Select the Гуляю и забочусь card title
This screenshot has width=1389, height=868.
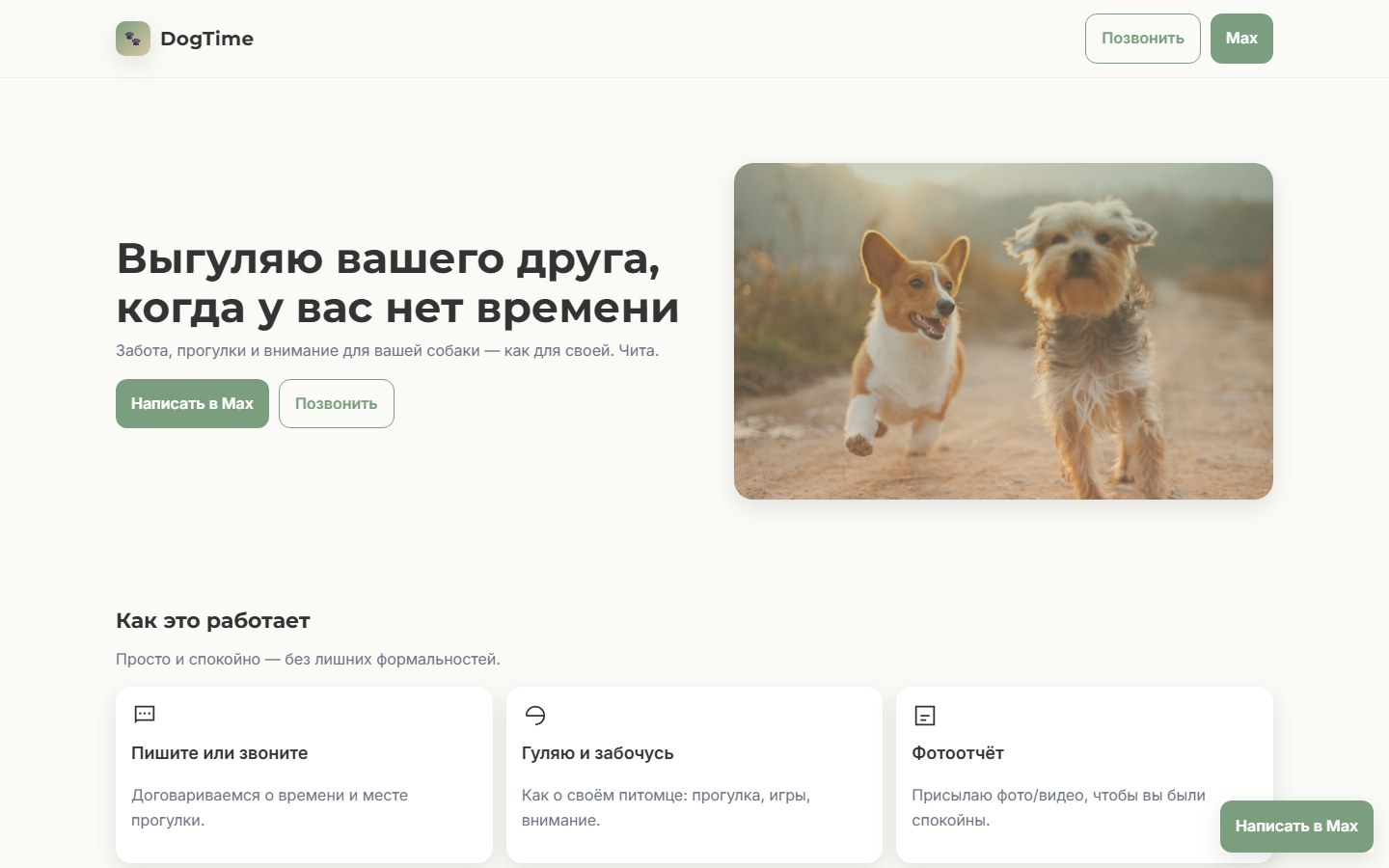coord(598,753)
